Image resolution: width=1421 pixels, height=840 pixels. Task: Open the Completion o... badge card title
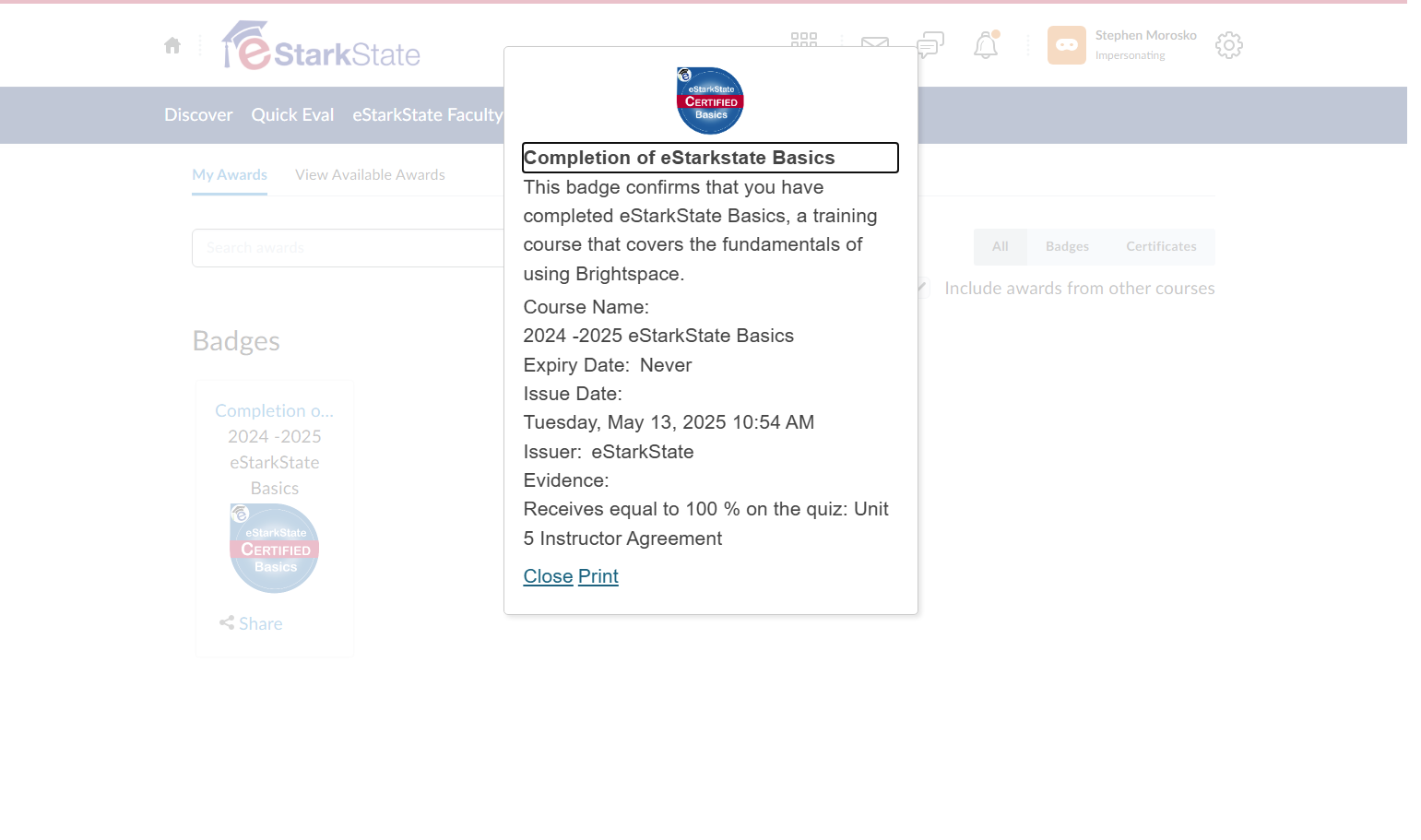point(275,411)
